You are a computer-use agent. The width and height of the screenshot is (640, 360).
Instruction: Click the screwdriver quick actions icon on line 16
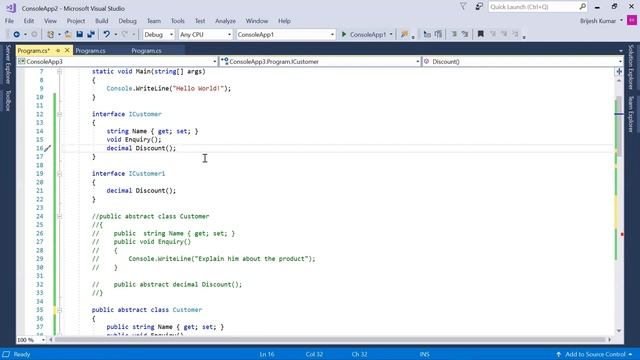coord(48,148)
